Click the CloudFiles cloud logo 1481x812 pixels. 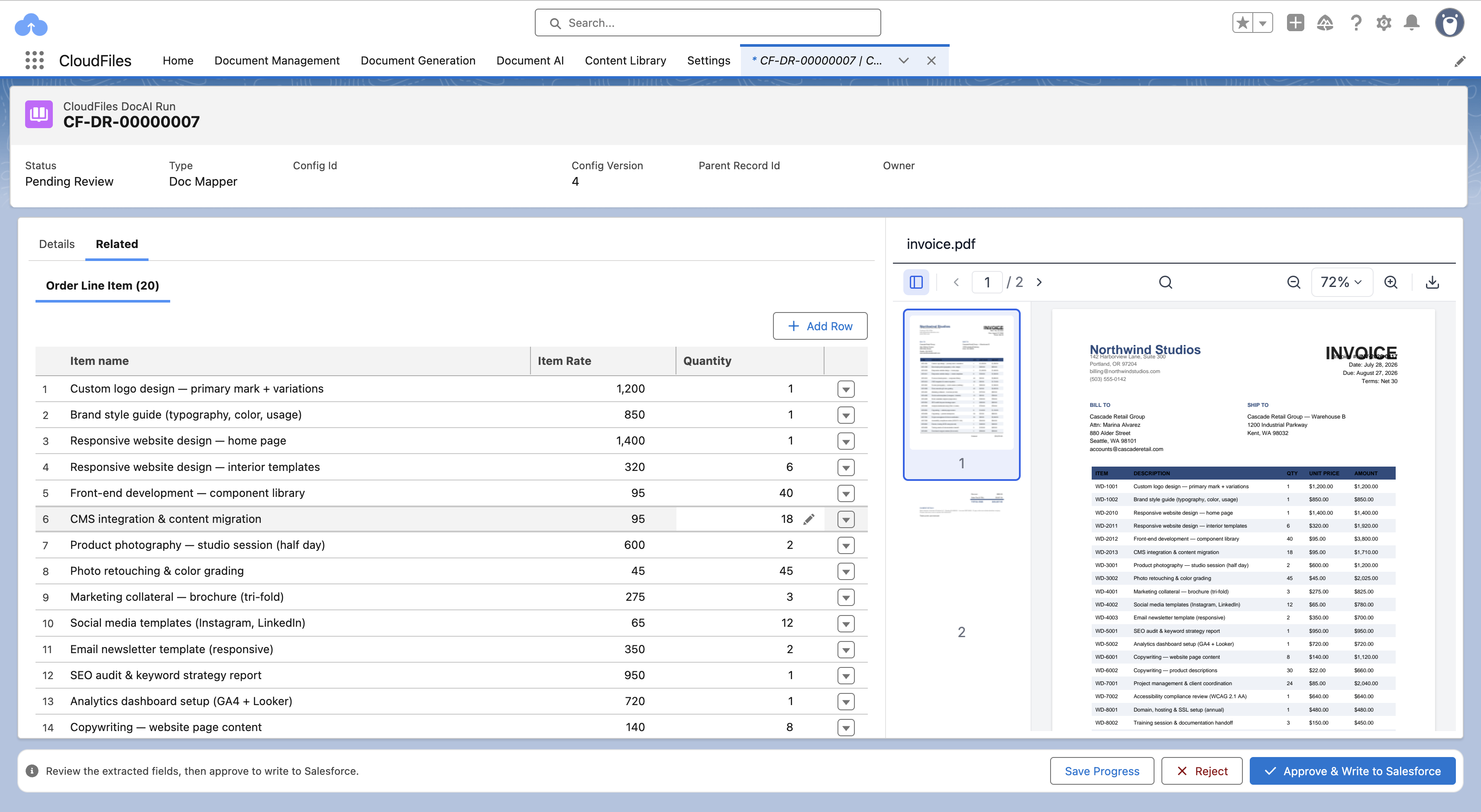tap(31, 25)
